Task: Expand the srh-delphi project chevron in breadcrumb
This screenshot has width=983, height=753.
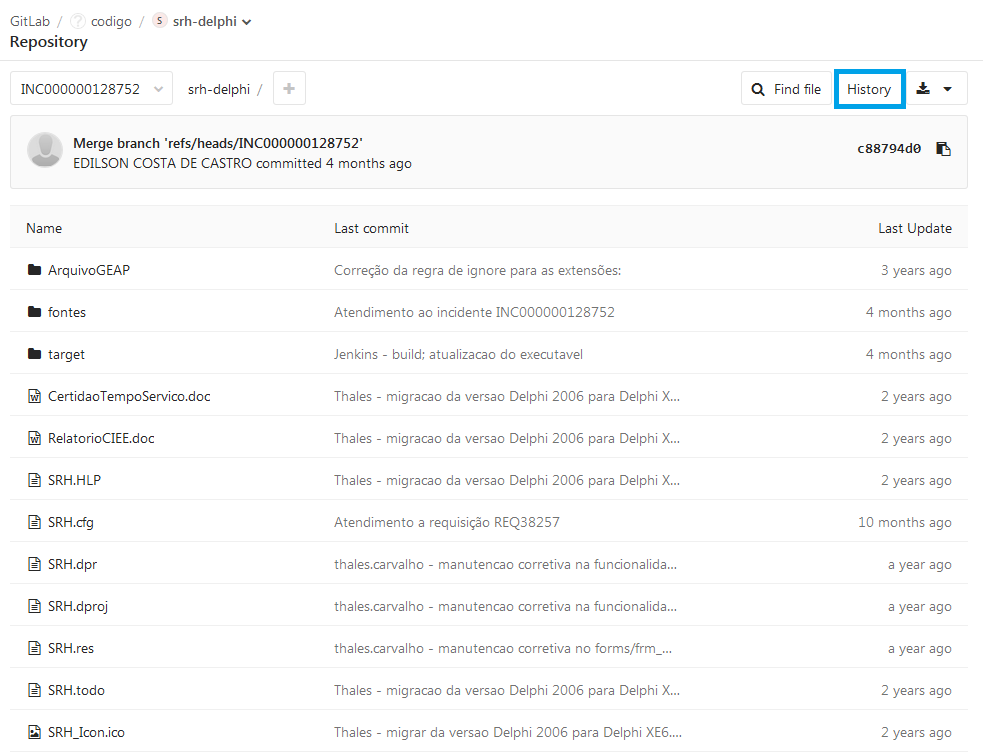Action: (x=247, y=22)
